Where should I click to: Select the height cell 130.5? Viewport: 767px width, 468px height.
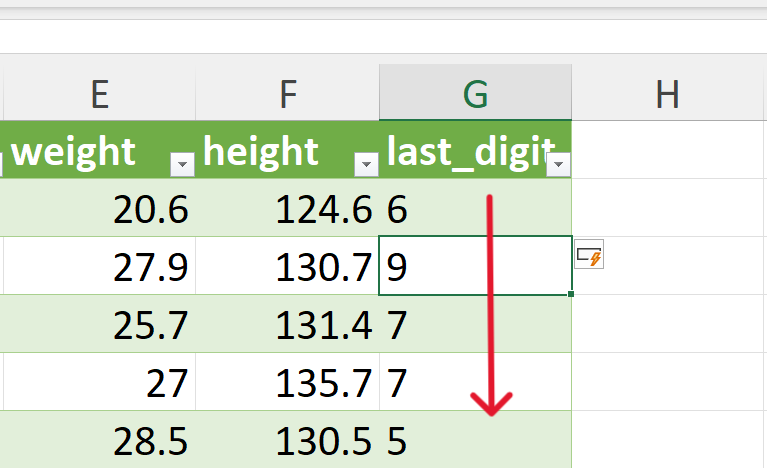coord(288,440)
